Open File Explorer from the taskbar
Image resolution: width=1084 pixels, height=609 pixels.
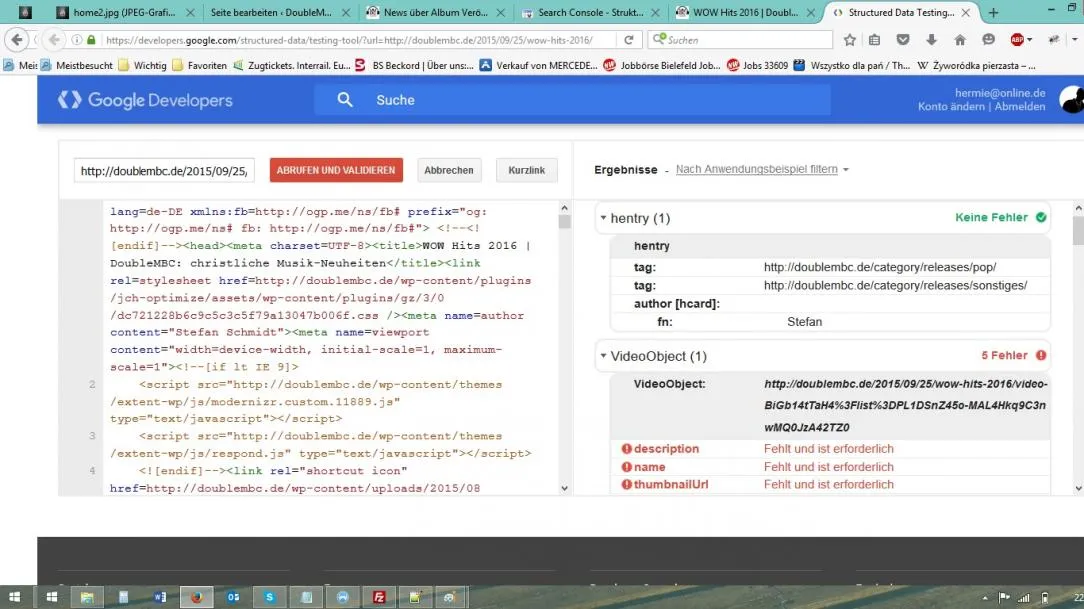click(x=87, y=597)
